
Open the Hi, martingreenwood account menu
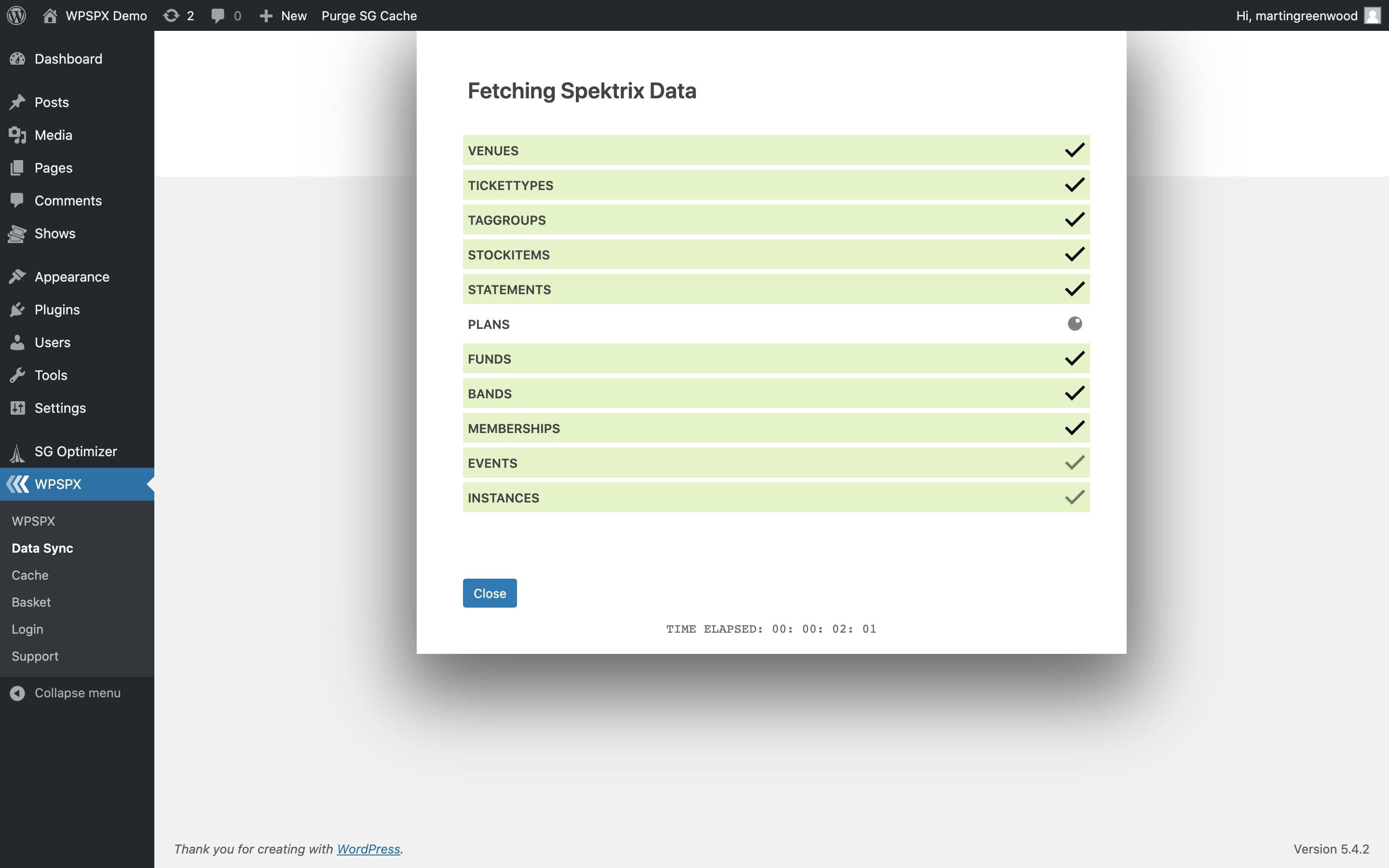(x=1296, y=15)
